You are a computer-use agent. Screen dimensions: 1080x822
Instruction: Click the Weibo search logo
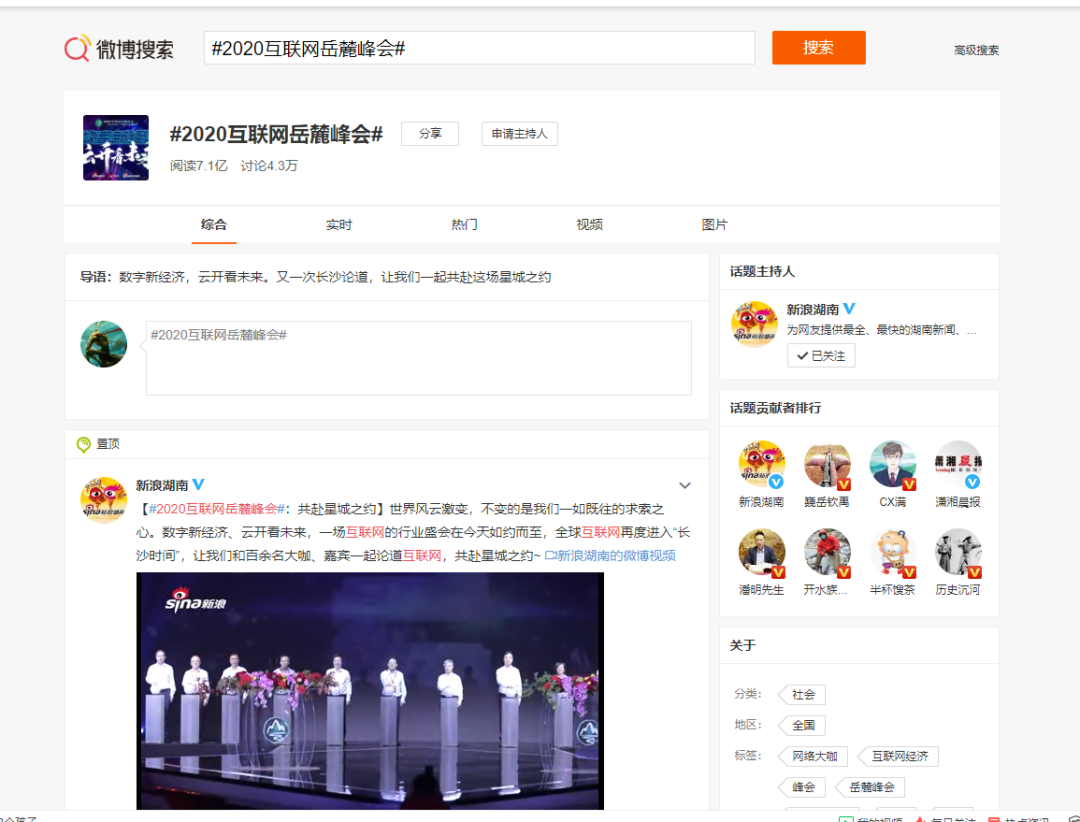click(119, 48)
